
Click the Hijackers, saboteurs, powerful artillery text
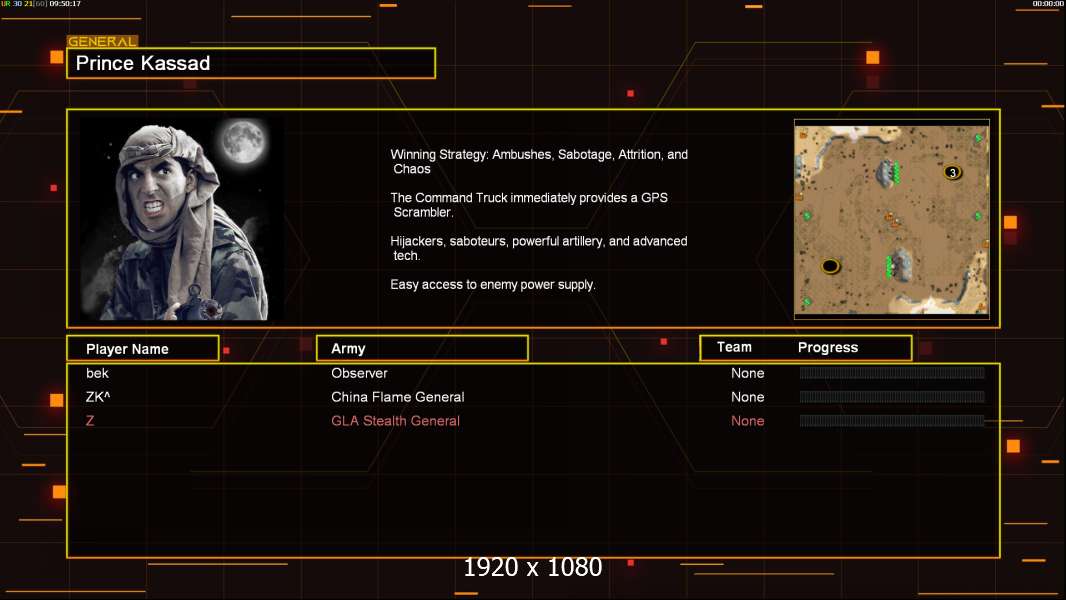[x=538, y=248]
